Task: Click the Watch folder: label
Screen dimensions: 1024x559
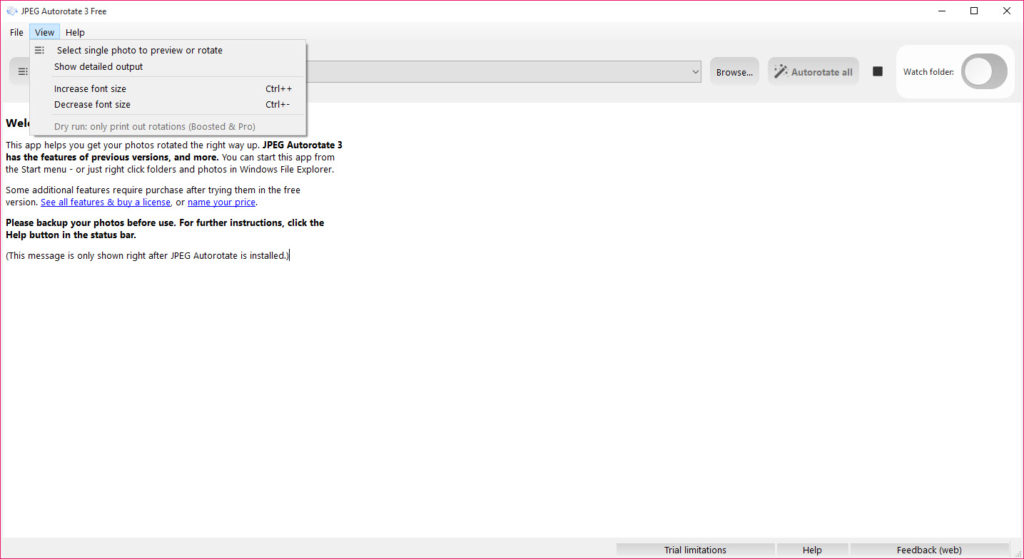Action: pyautogui.click(x=928, y=72)
